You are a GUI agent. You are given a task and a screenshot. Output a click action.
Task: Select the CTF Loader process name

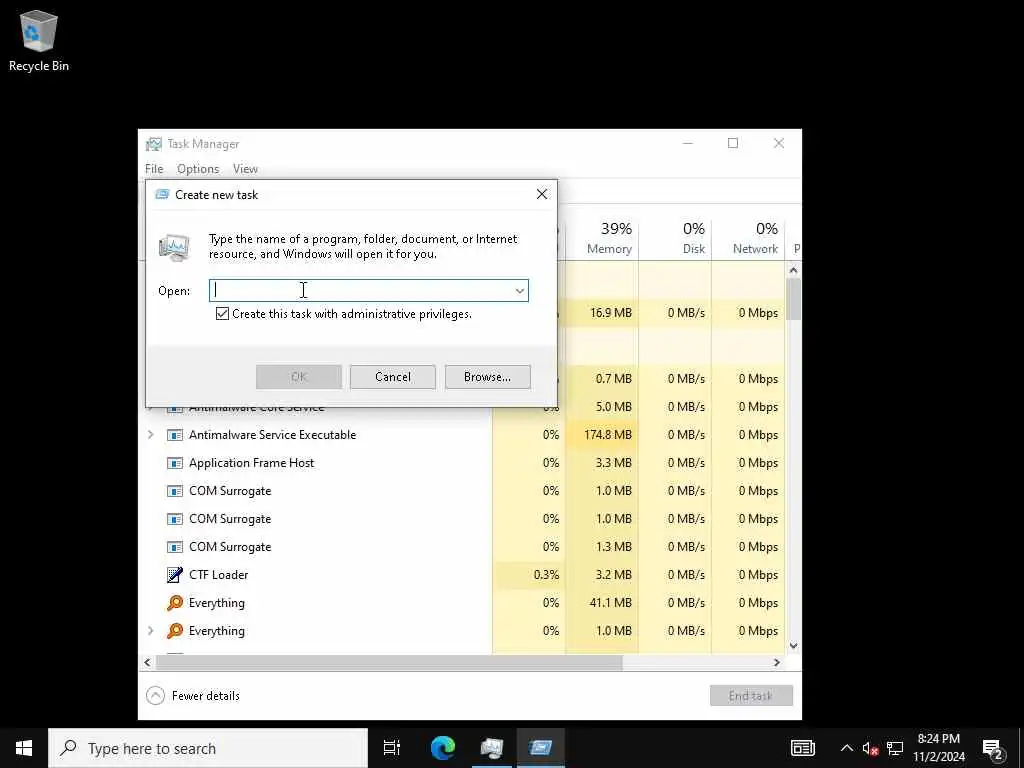tap(218, 575)
